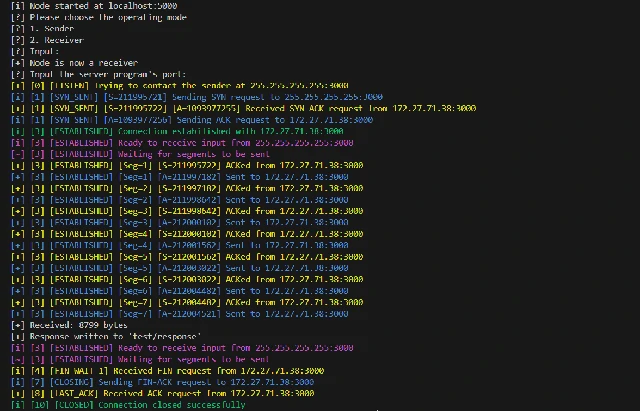Click the 'Received: 8799 bytes' line
The height and width of the screenshot is (411, 640).
[x=69, y=325]
